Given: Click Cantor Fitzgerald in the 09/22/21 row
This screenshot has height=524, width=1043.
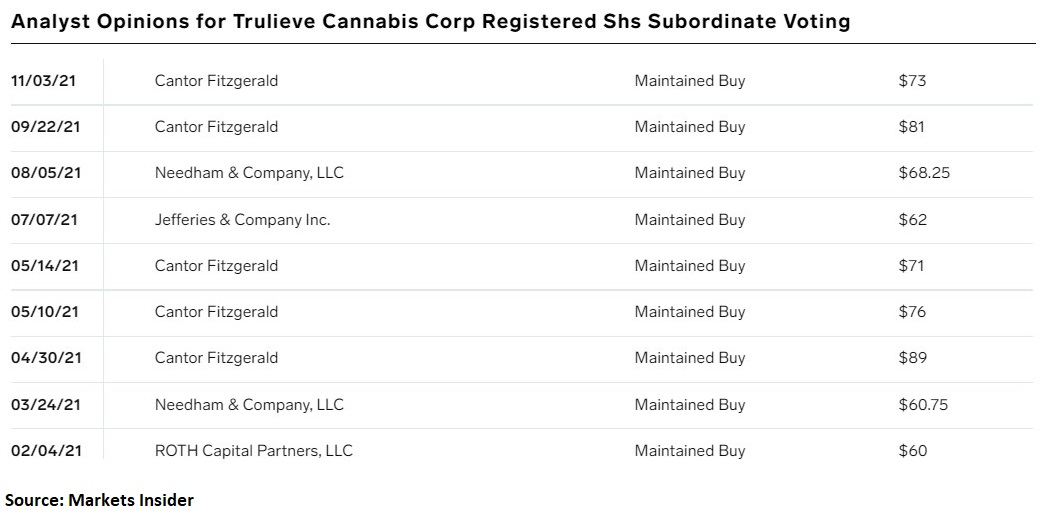Looking at the screenshot, I should pos(216,126).
